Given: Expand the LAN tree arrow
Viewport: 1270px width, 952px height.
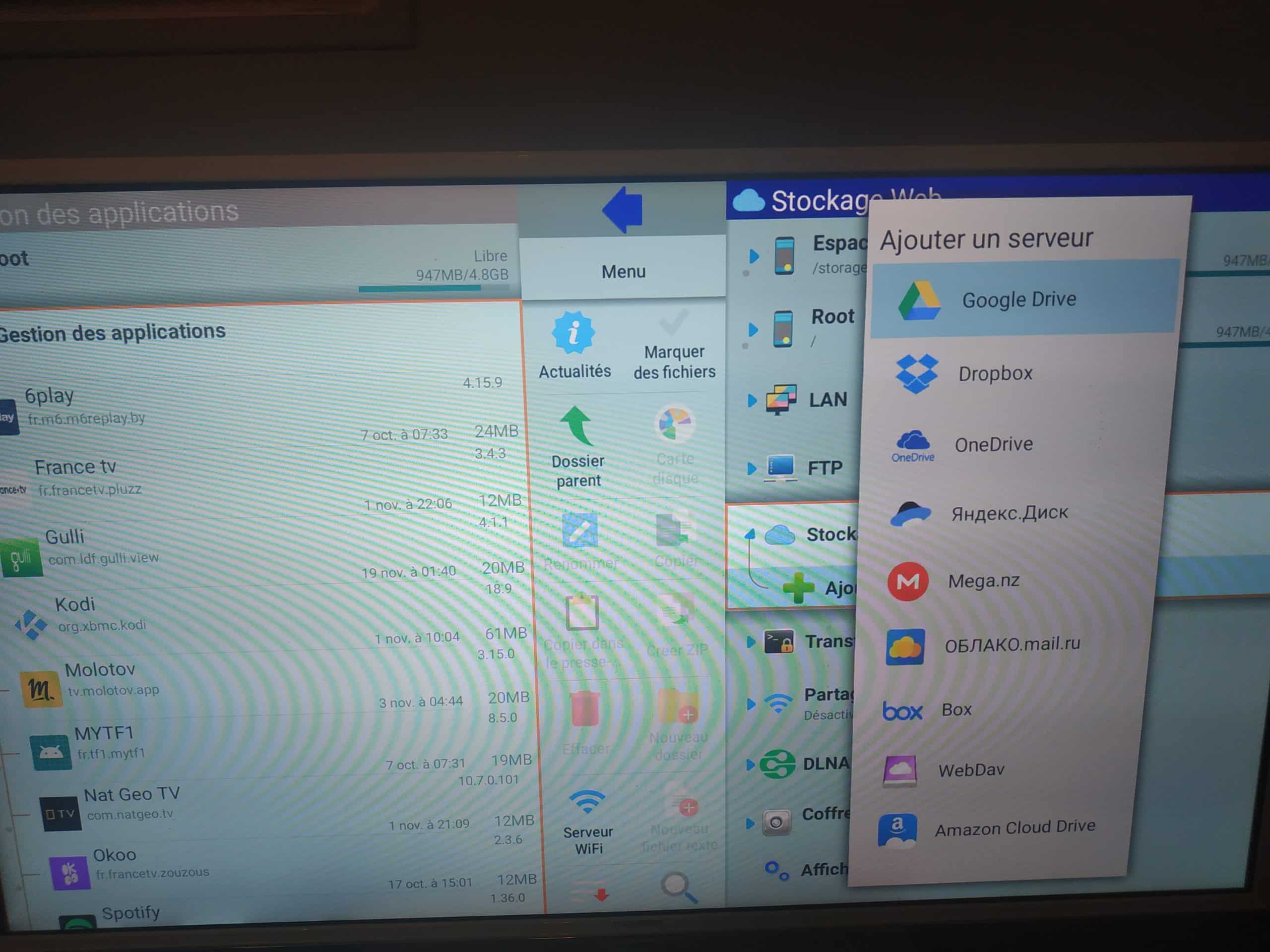Looking at the screenshot, I should pyautogui.click(x=752, y=401).
